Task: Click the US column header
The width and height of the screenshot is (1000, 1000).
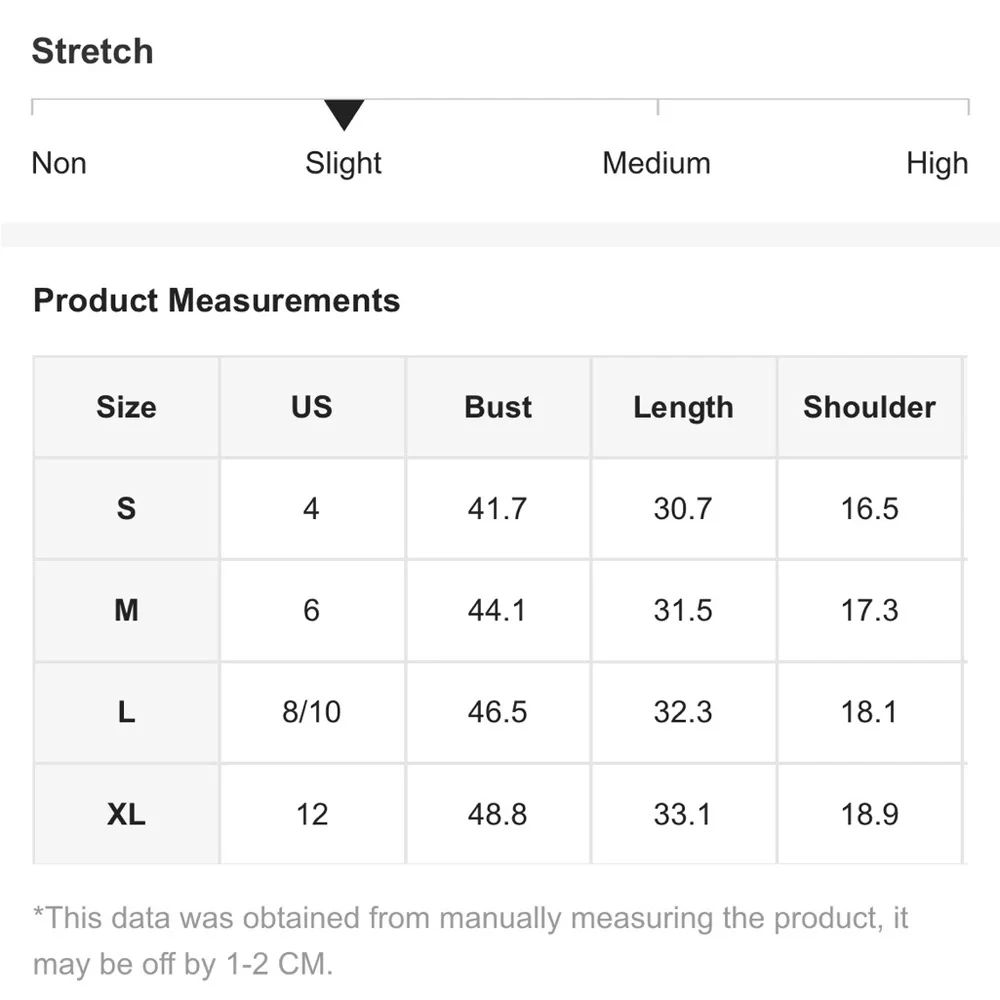Action: click(x=312, y=407)
